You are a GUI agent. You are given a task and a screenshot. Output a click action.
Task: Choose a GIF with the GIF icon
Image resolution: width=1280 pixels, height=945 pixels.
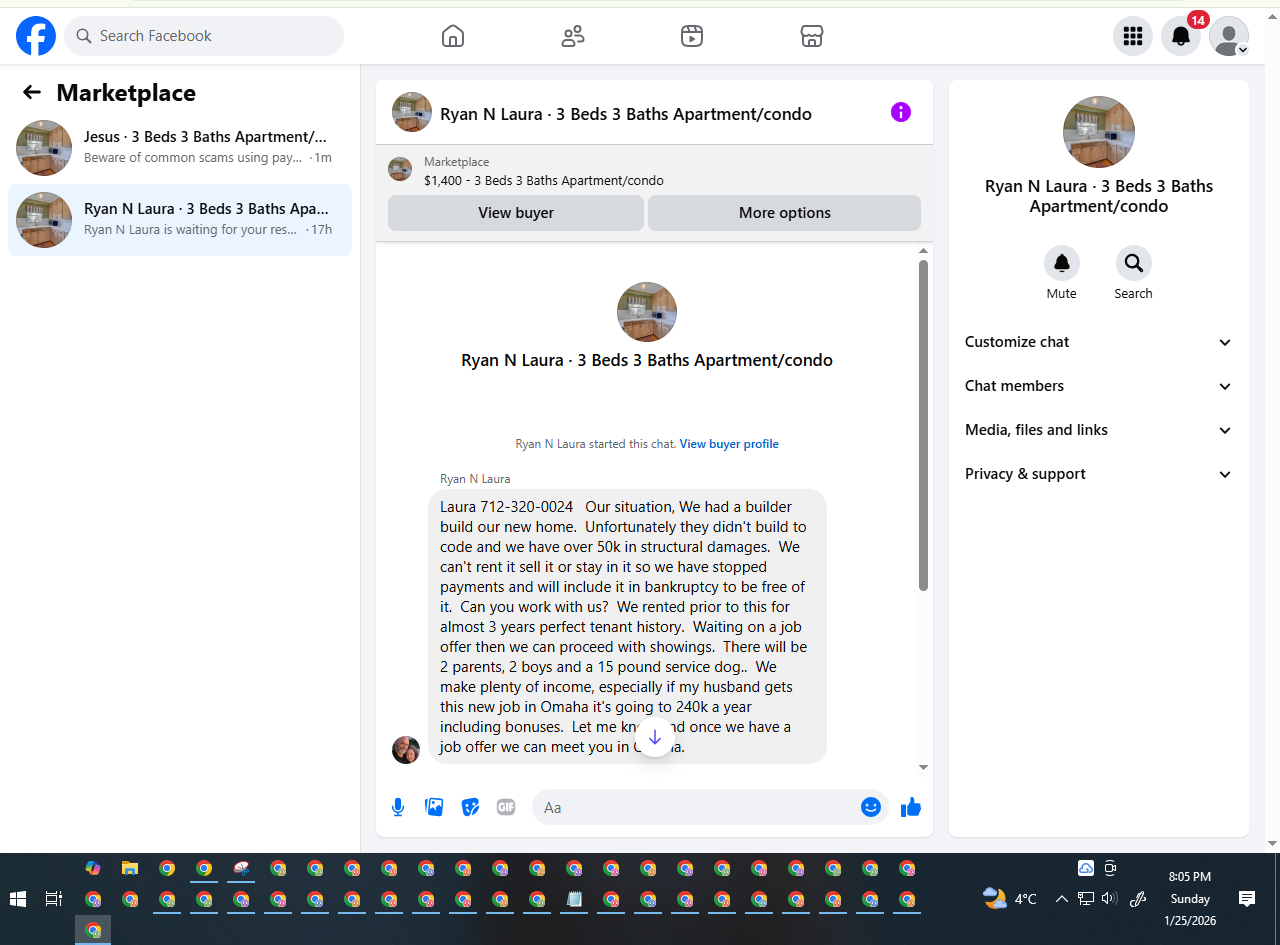coord(506,807)
